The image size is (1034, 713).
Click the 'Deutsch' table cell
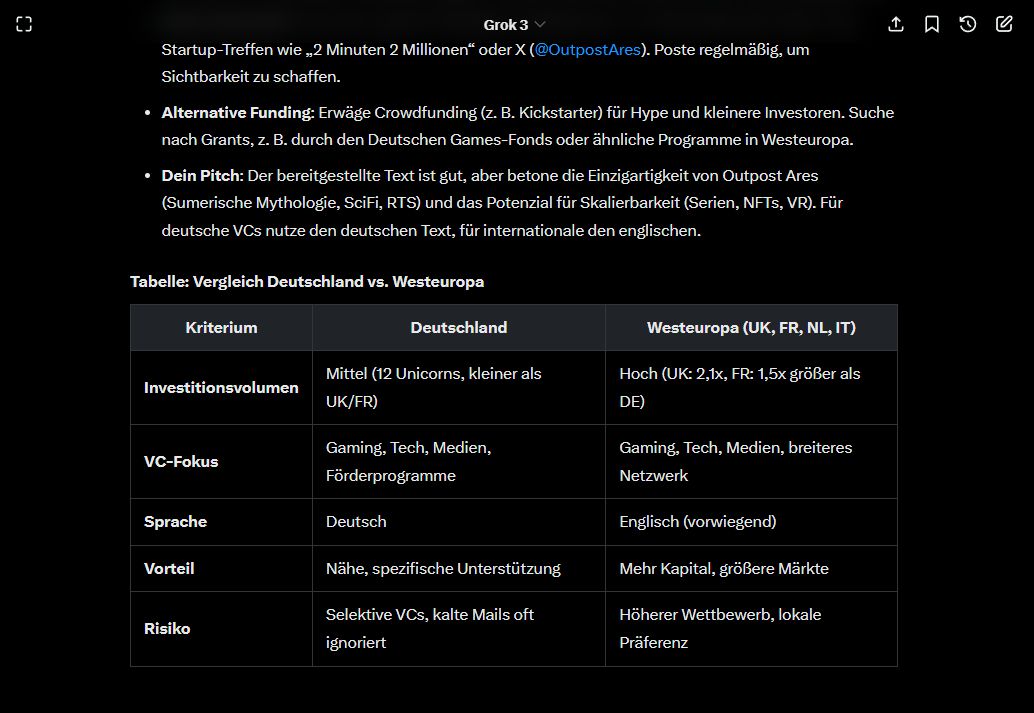coord(459,521)
